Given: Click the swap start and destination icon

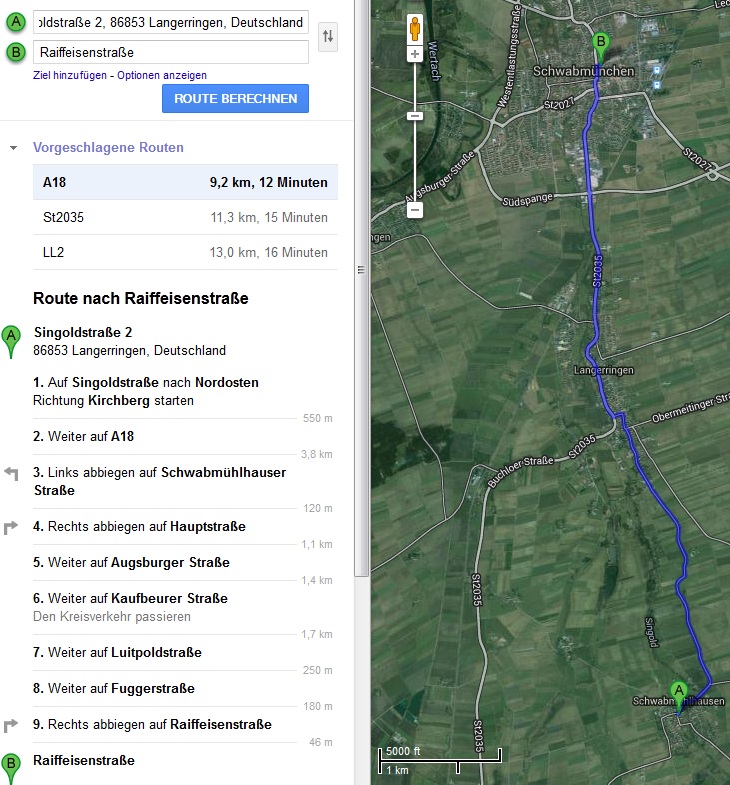Looking at the screenshot, I should [327, 37].
